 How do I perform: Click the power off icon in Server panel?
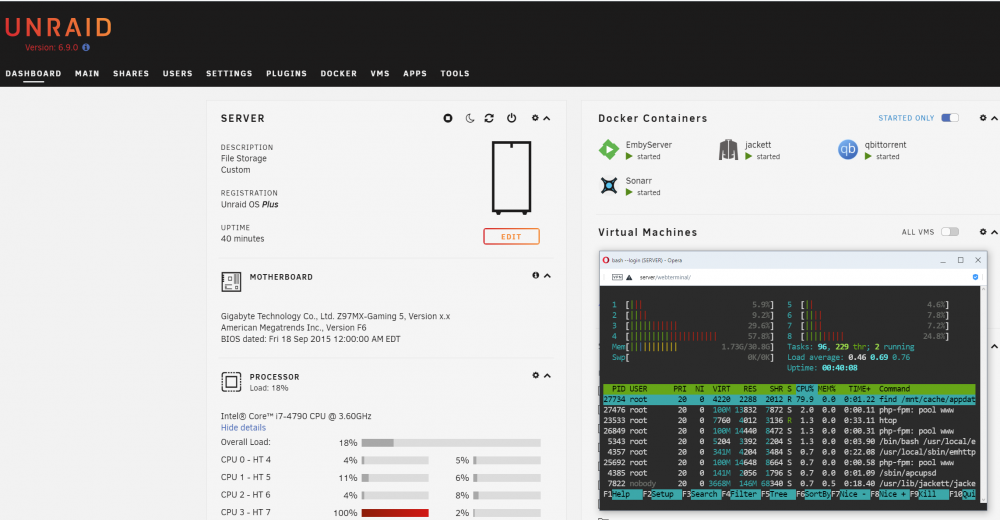[511, 118]
